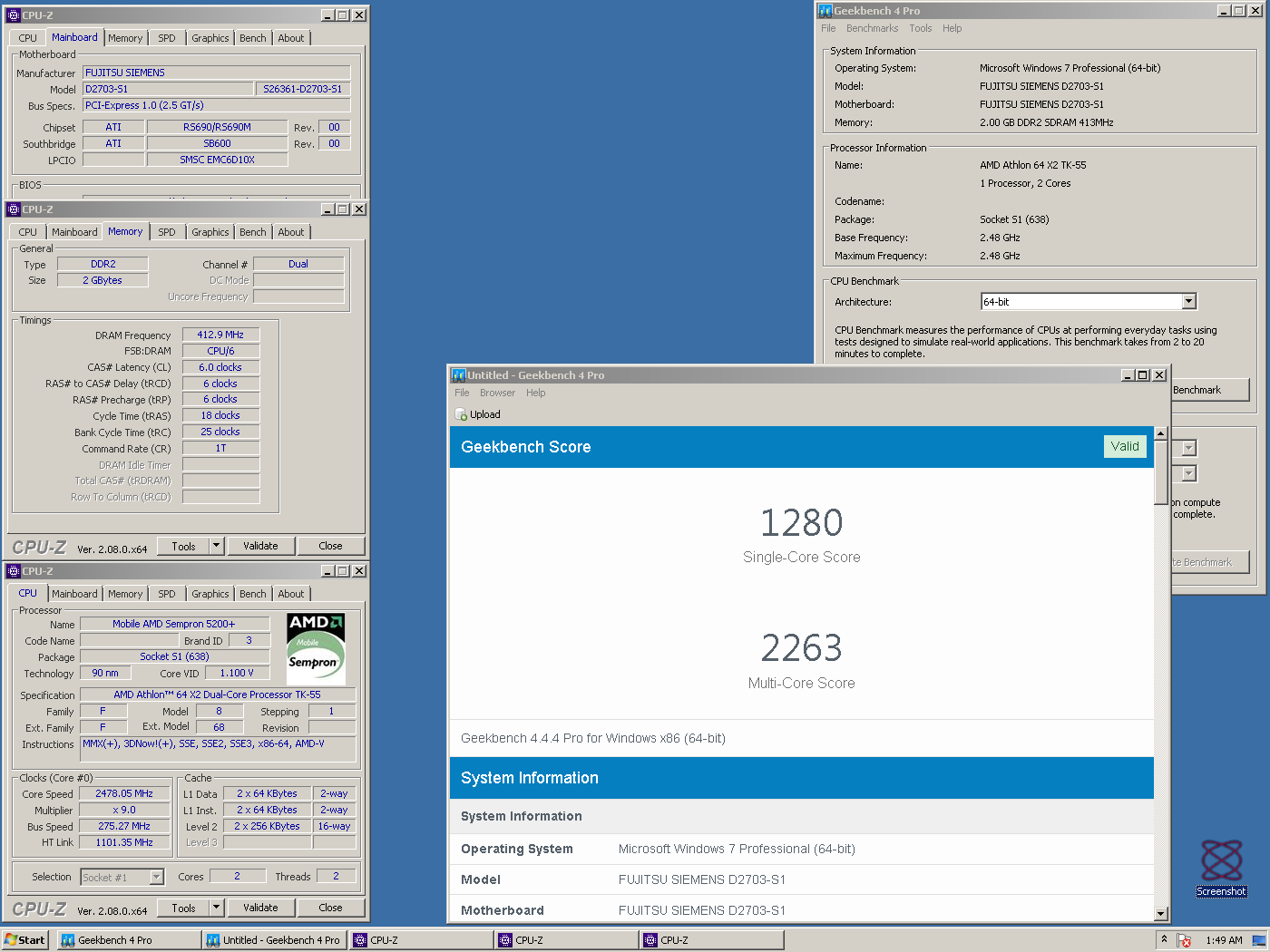Click the 2263 Multi-Core Score value

tap(802, 648)
